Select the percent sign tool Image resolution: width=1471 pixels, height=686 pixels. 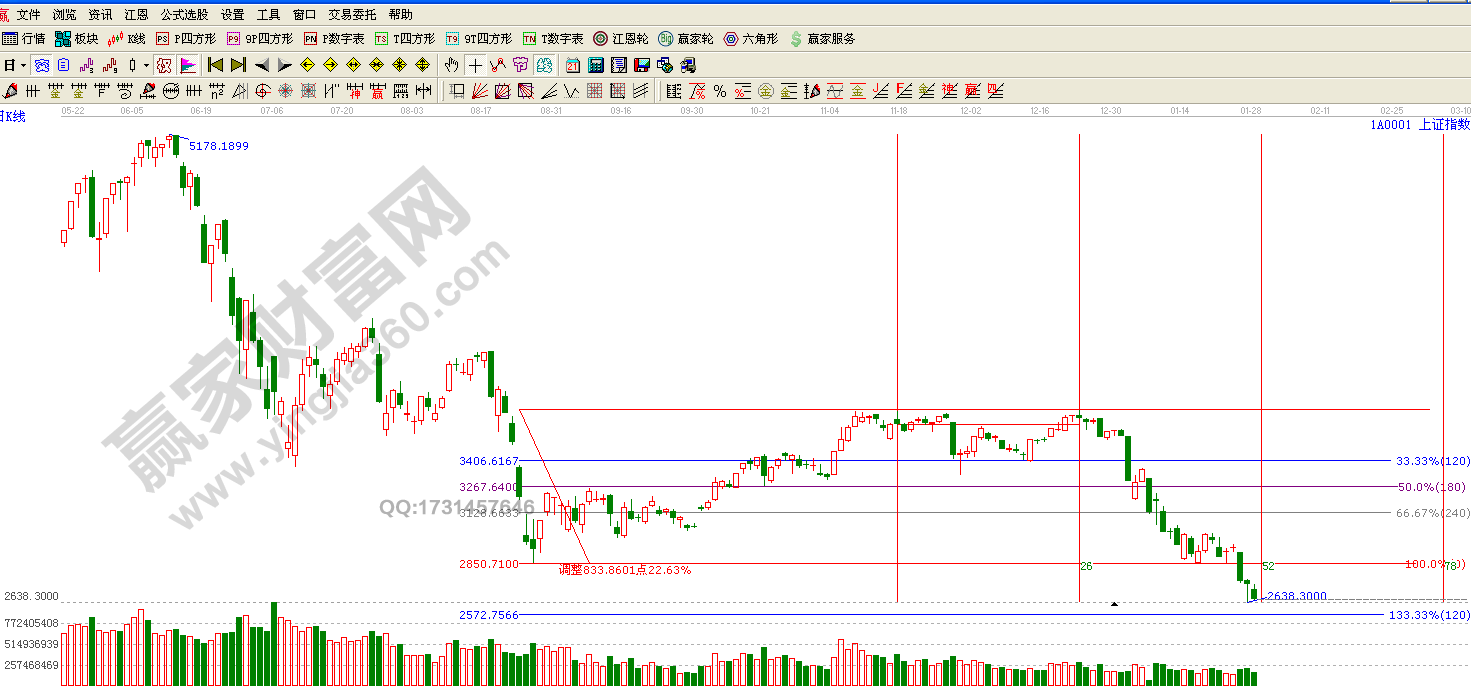[719, 91]
